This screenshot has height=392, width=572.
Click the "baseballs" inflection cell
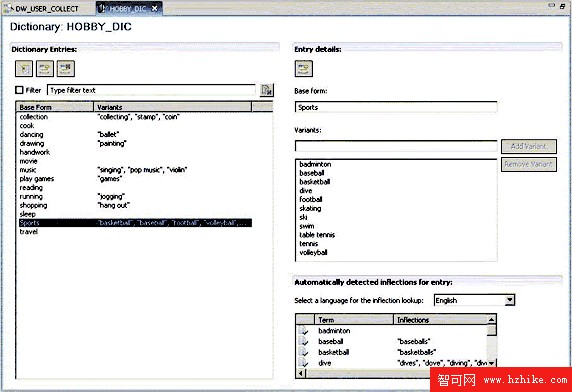click(x=414, y=342)
